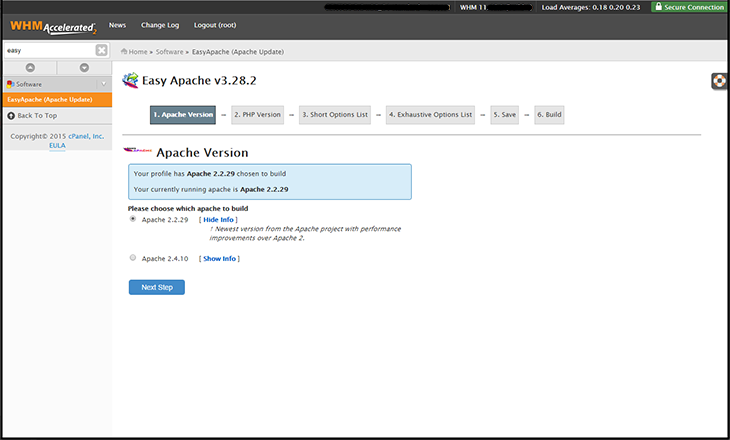Click the Next Step button
Viewport: 730px width, 440px height.
[157, 287]
